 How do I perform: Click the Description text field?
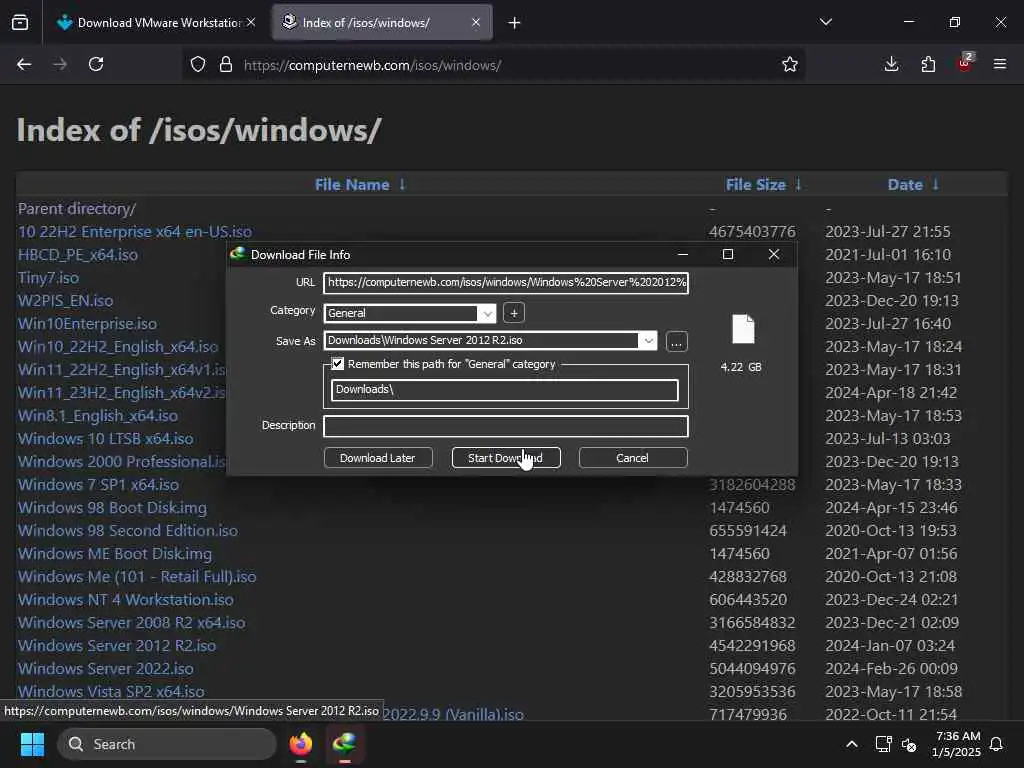click(x=506, y=426)
